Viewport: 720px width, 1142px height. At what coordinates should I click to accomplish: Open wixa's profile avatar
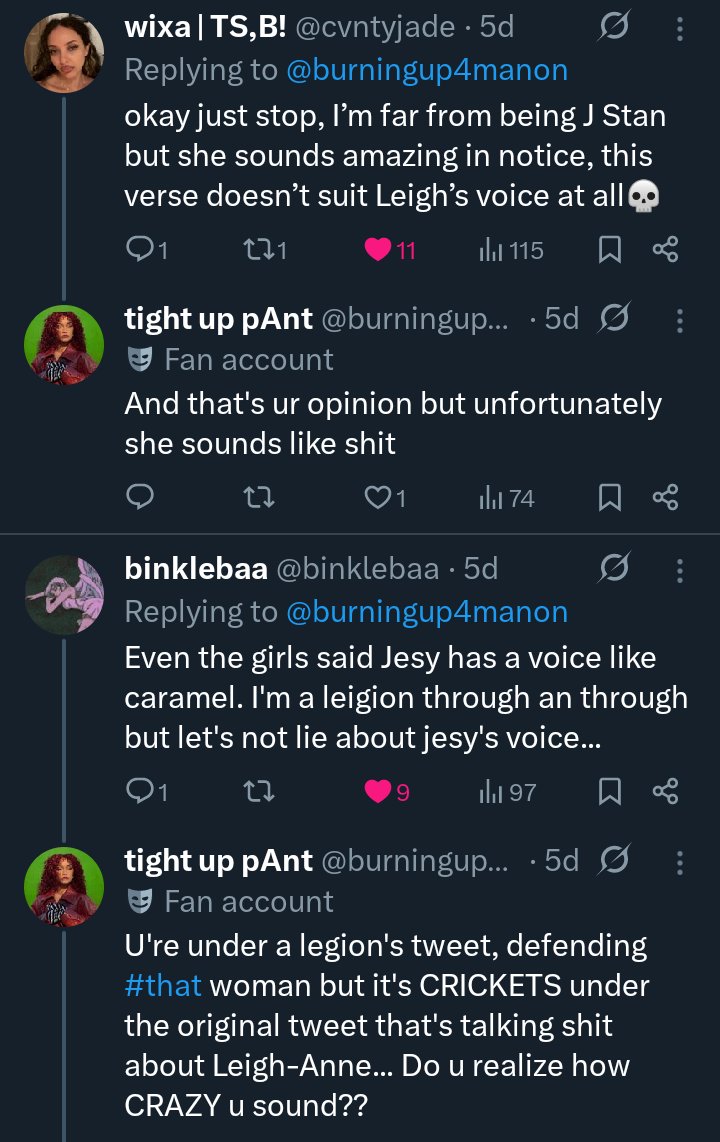(x=64, y=54)
